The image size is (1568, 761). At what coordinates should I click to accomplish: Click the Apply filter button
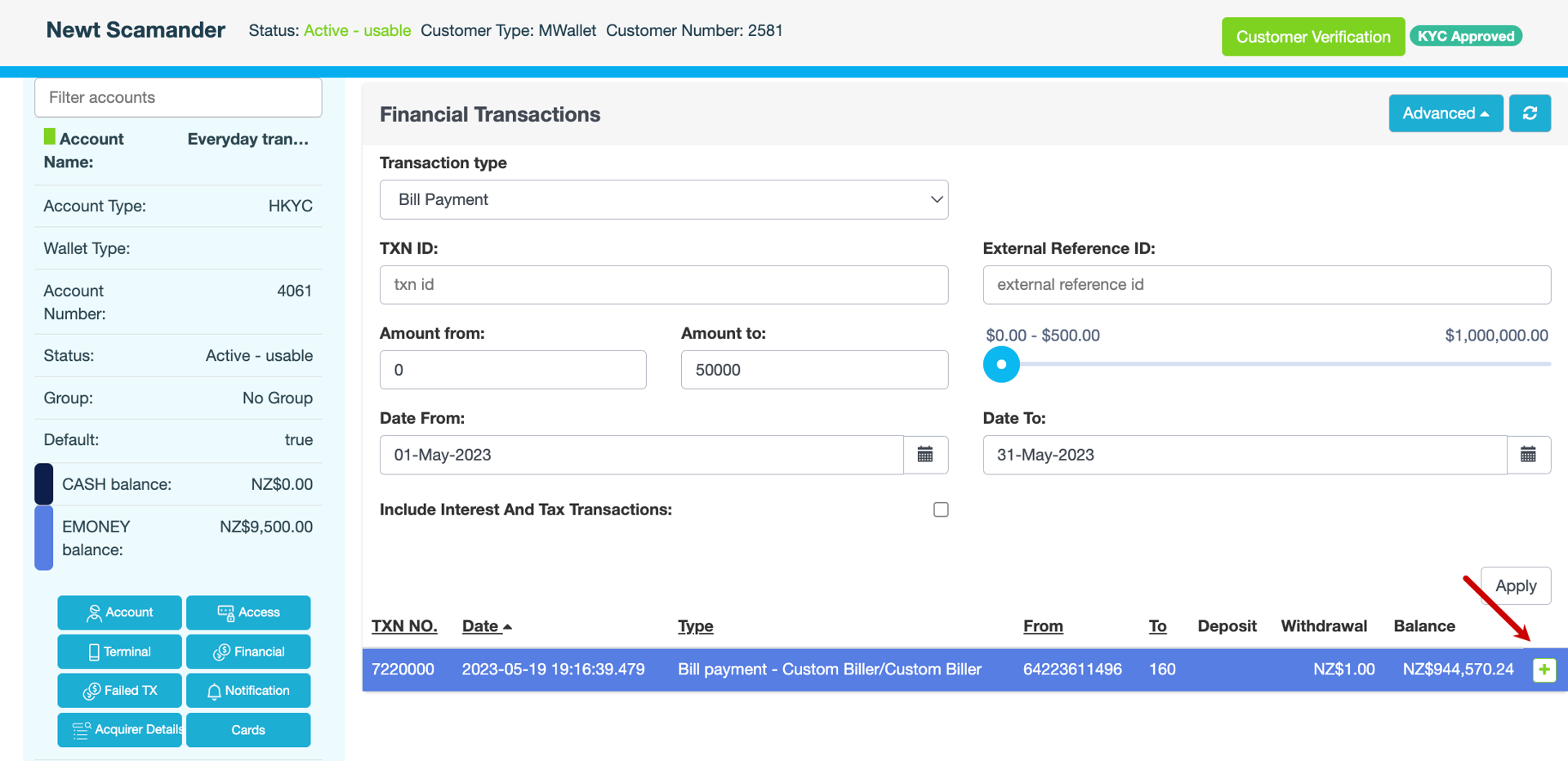[1515, 586]
